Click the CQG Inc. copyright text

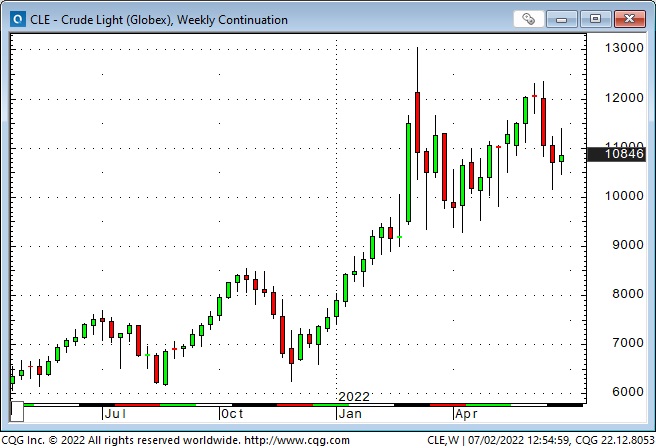click(121, 440)
